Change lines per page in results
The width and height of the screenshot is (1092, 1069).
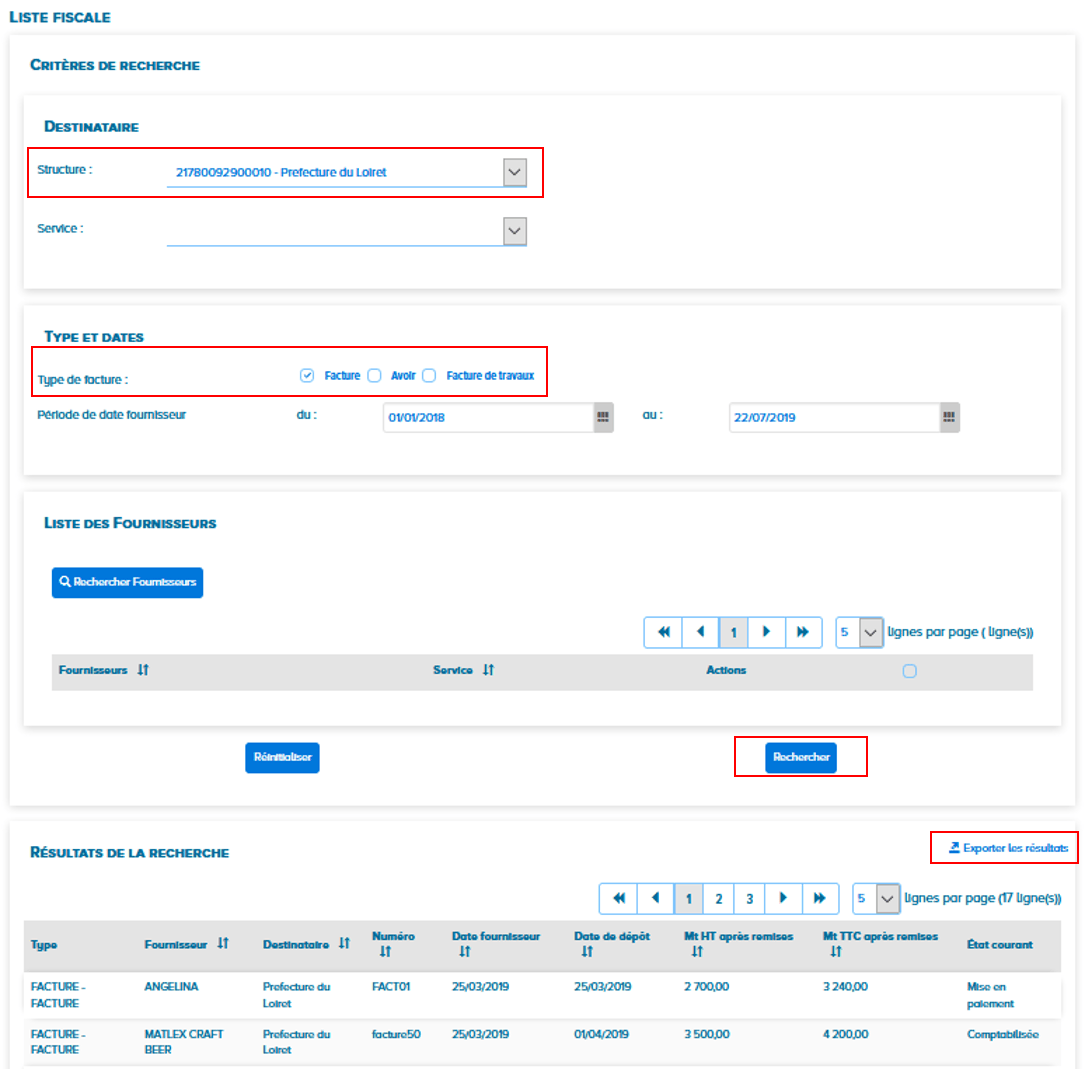click(887, 899)
